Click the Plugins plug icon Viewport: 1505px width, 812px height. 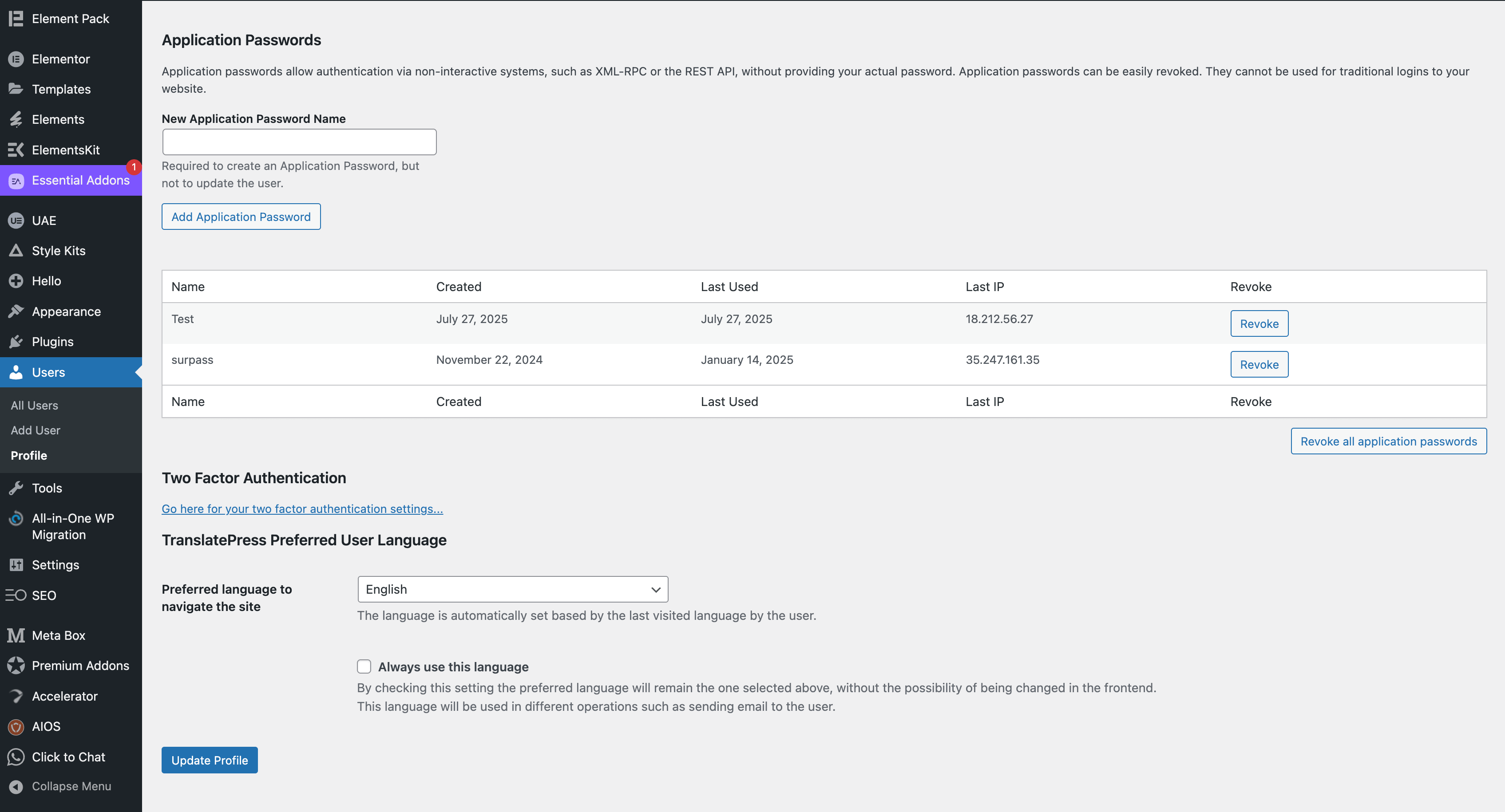click(16, 342)
